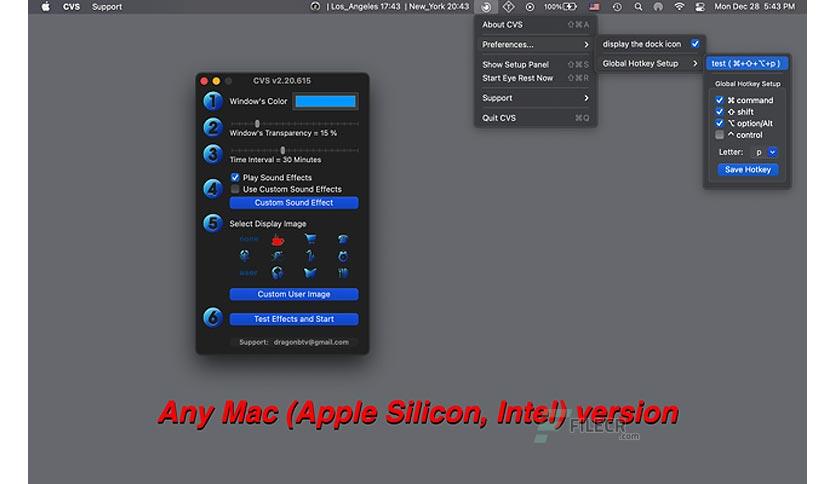Click the battery 100% indicator
The image size is (836, 484).
click(560, 7)
